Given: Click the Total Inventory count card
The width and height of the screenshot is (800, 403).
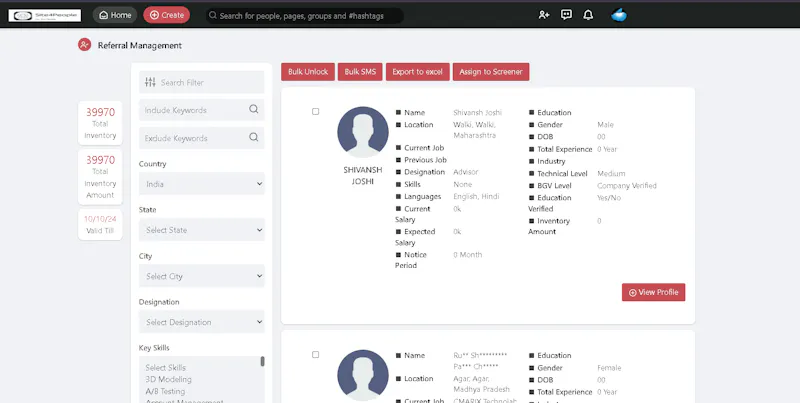Looking at the screenshot, I should coord(100,123).
